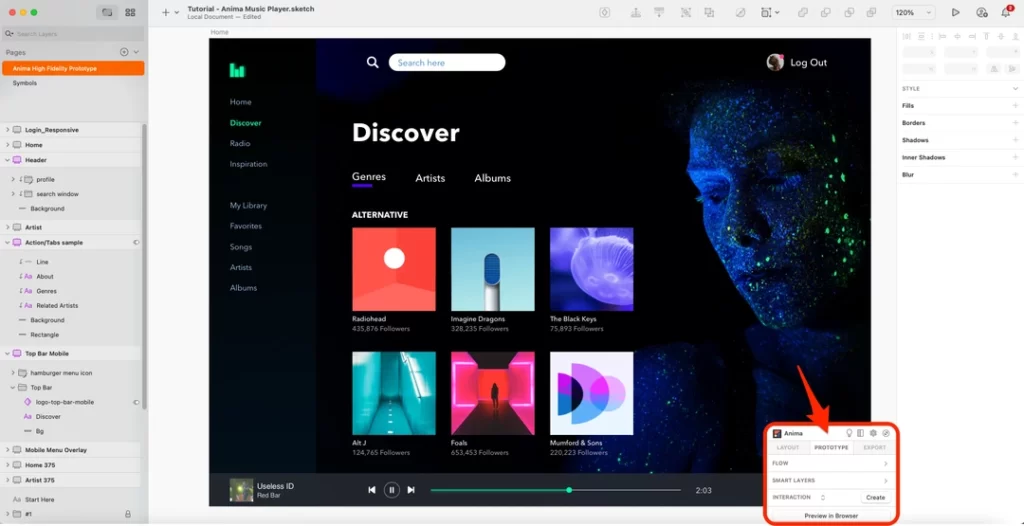1024x526 pixels.
Task: Click the Mumford & Sons album thumbnail
Action: (592, 393)
